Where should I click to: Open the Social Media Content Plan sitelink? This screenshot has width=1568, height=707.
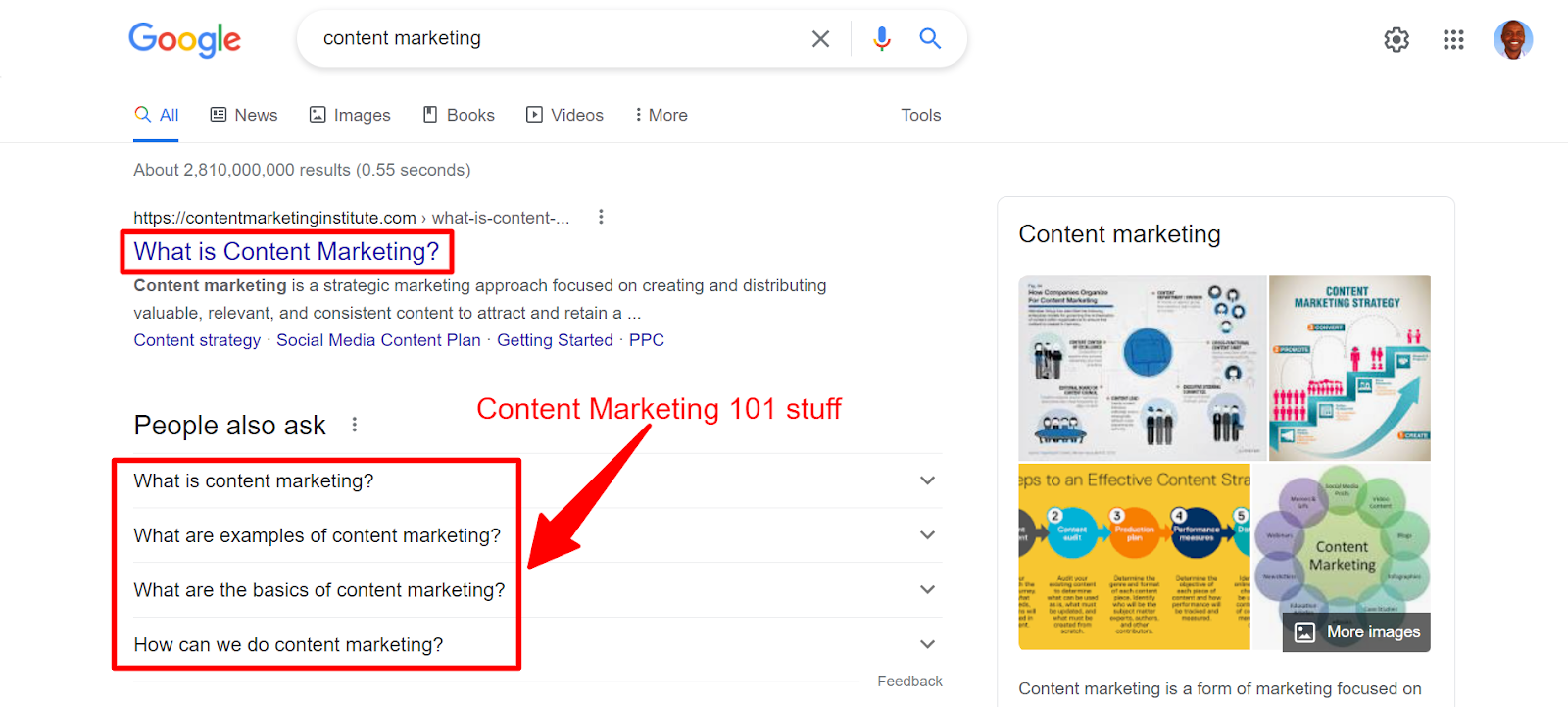(x=378, y=340)
